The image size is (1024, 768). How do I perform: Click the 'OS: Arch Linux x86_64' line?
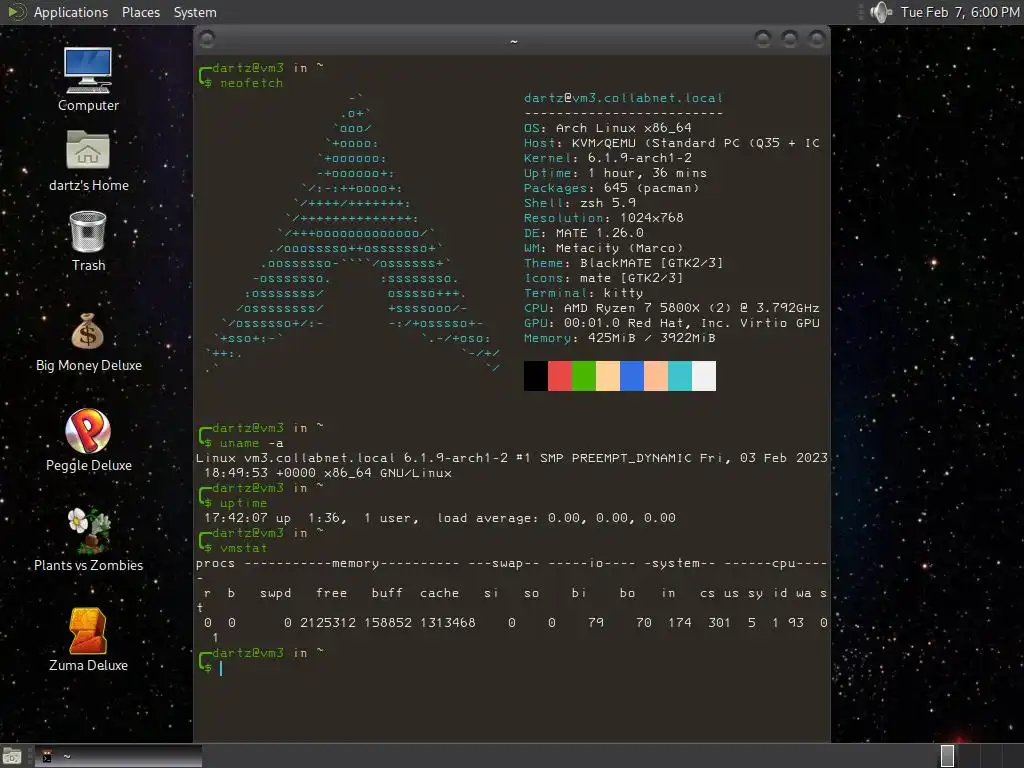pos(607,128)
